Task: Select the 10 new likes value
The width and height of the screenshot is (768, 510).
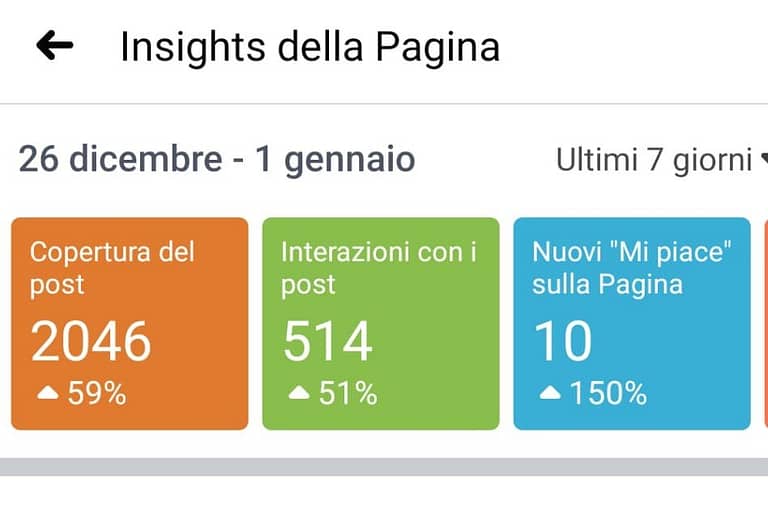Action: (563, 341)
